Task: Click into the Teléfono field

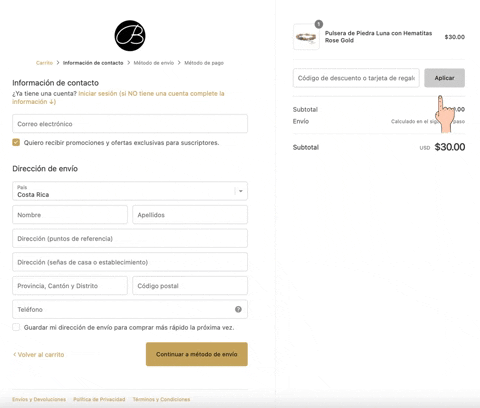Action: pos(130,309)
